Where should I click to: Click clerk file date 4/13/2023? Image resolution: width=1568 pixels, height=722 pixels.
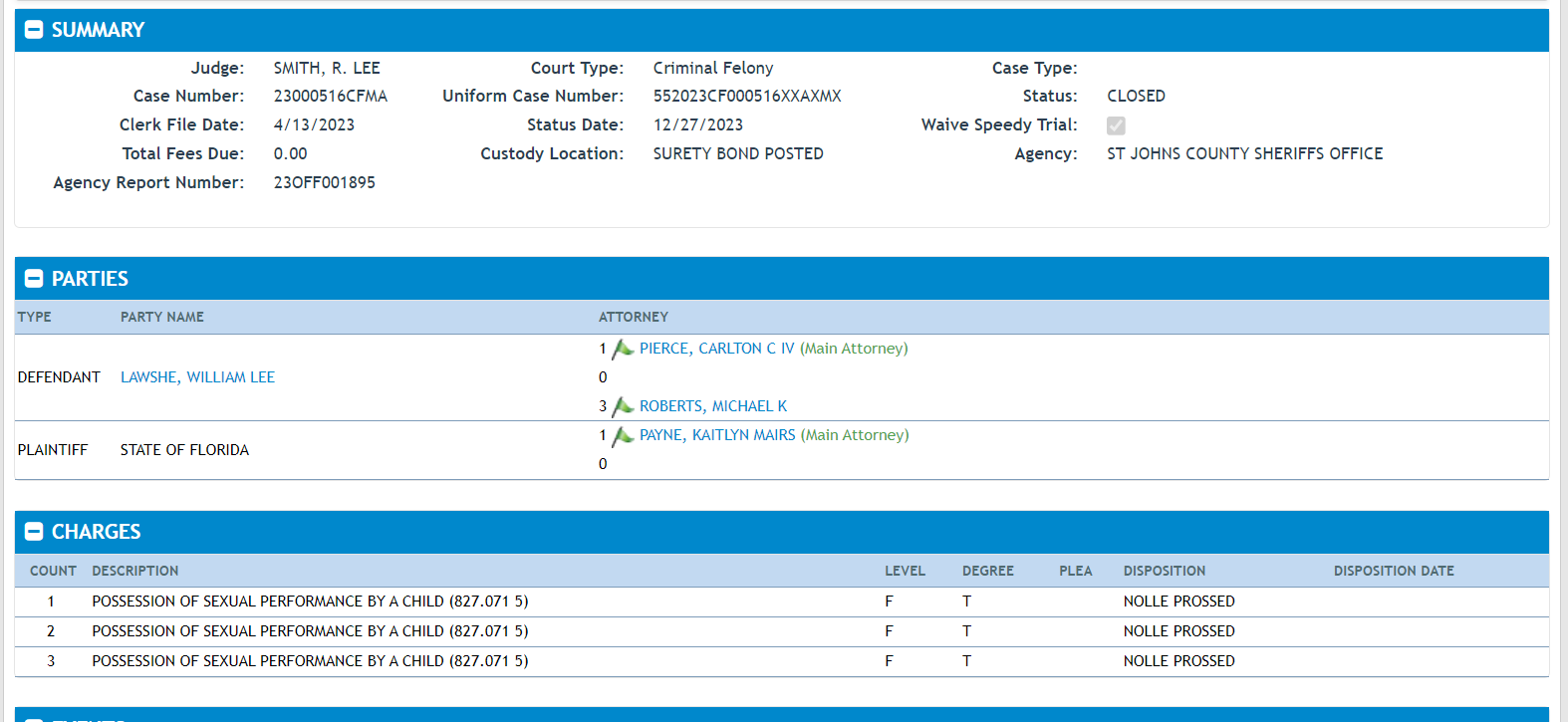314,125
